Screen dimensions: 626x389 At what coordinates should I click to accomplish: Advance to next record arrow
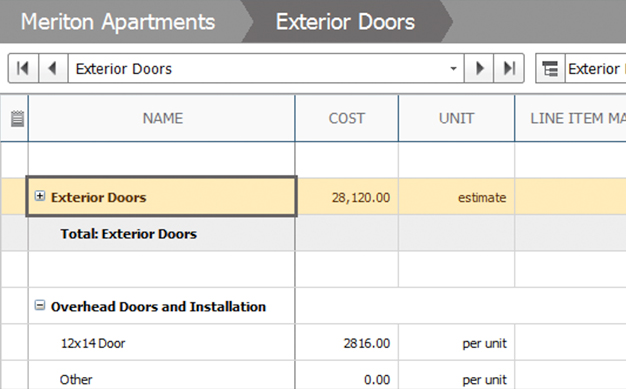tap(479, 68)
